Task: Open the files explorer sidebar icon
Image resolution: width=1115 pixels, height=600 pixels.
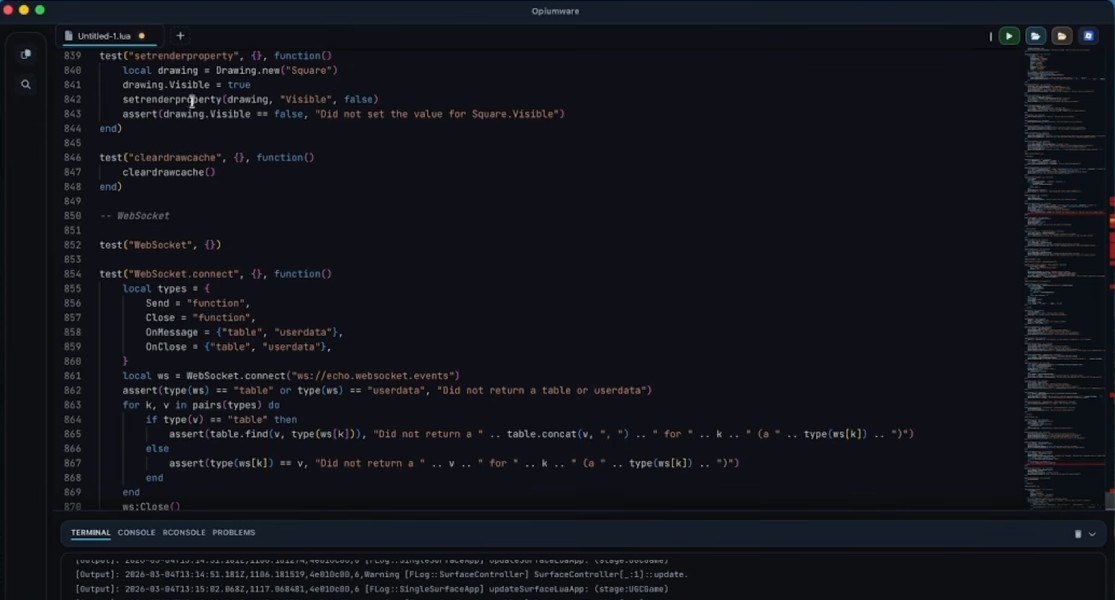Action: [26, 55]
